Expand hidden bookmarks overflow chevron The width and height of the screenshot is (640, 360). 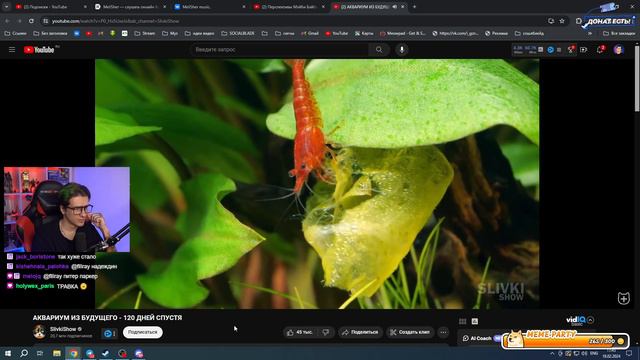590,33
